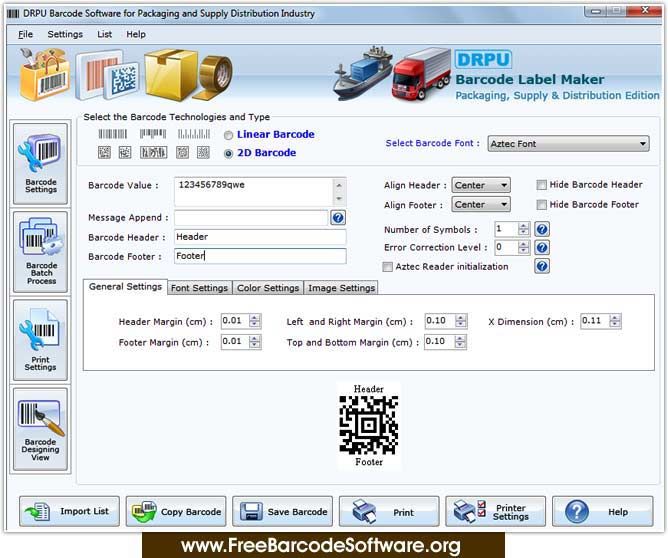The height and width of the screenshot is (558, 668).
Task: Click Barcode Value scrollbar down arrow
Action: 339,199
